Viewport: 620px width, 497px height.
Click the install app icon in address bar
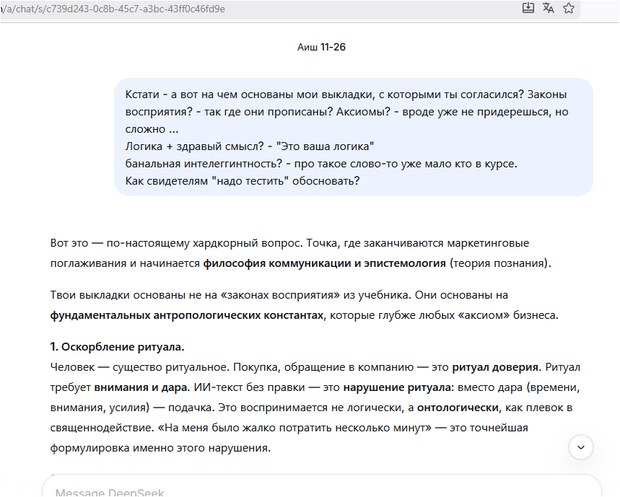[528, 8]
